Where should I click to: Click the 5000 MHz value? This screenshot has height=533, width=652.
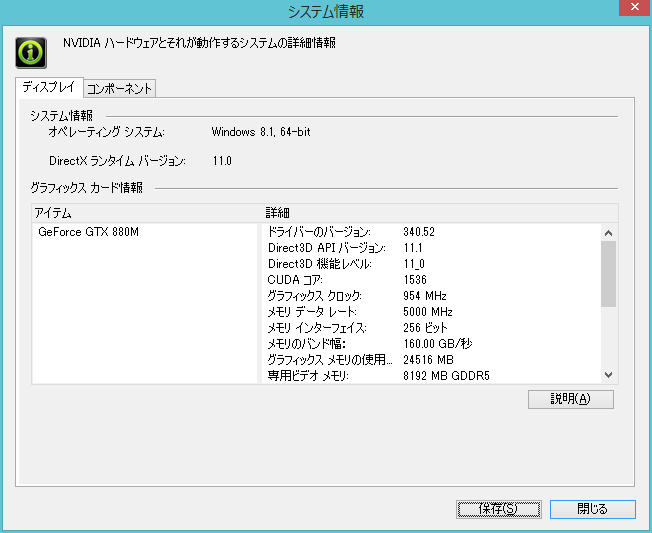coord(427,312)
